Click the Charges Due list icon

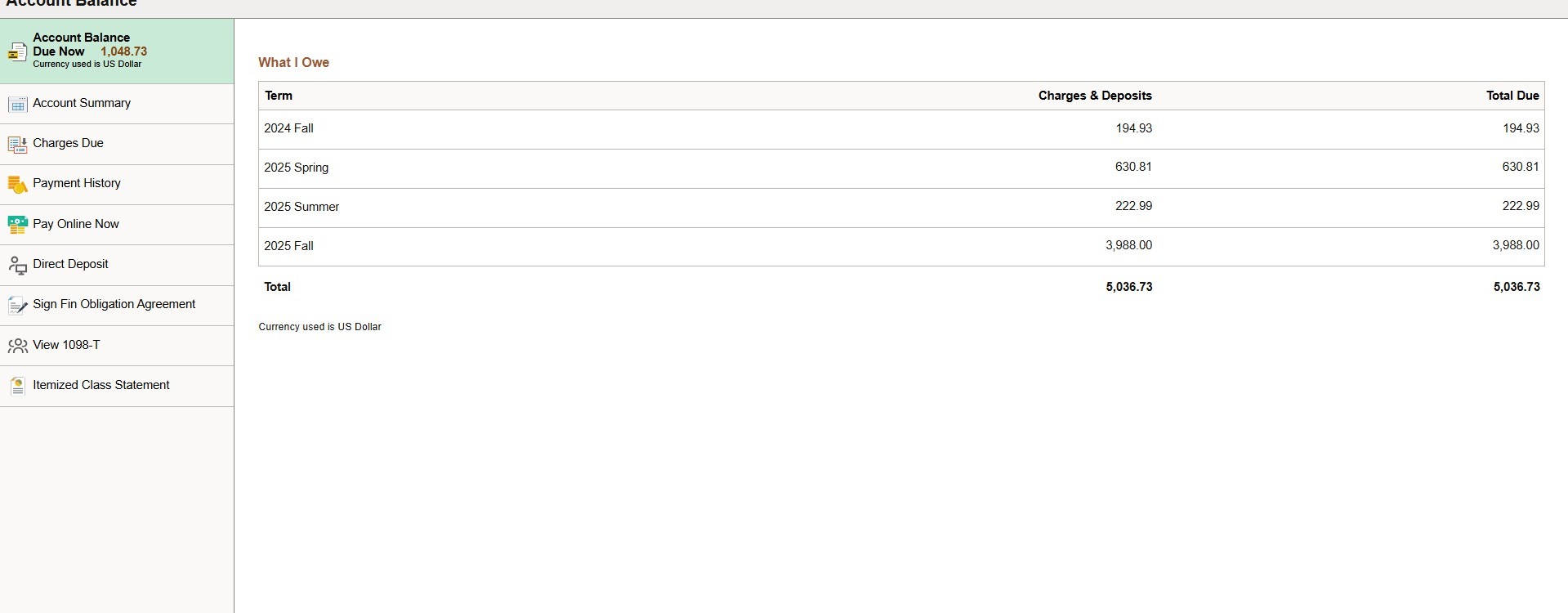17,145
